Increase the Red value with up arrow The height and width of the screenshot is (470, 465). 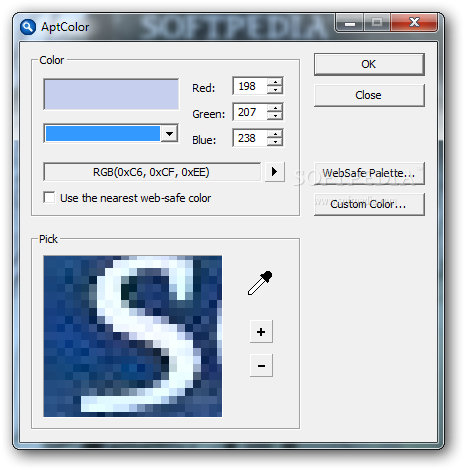tap(275, 82)
